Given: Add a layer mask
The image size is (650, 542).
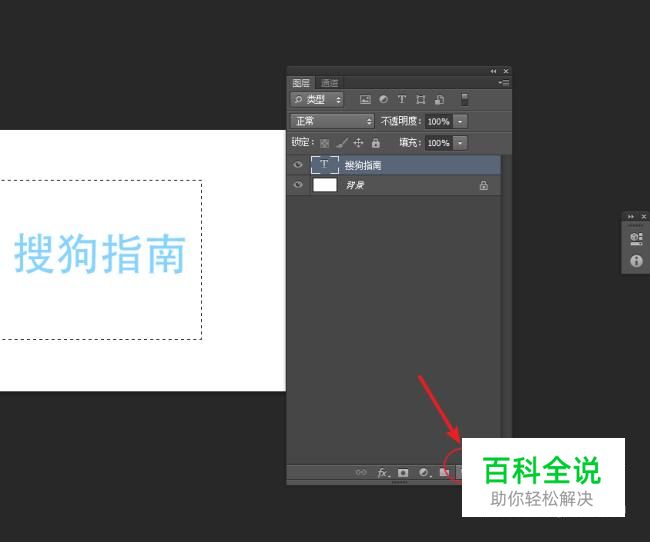Looking at the screenshot, I should [x=403, y=473].
